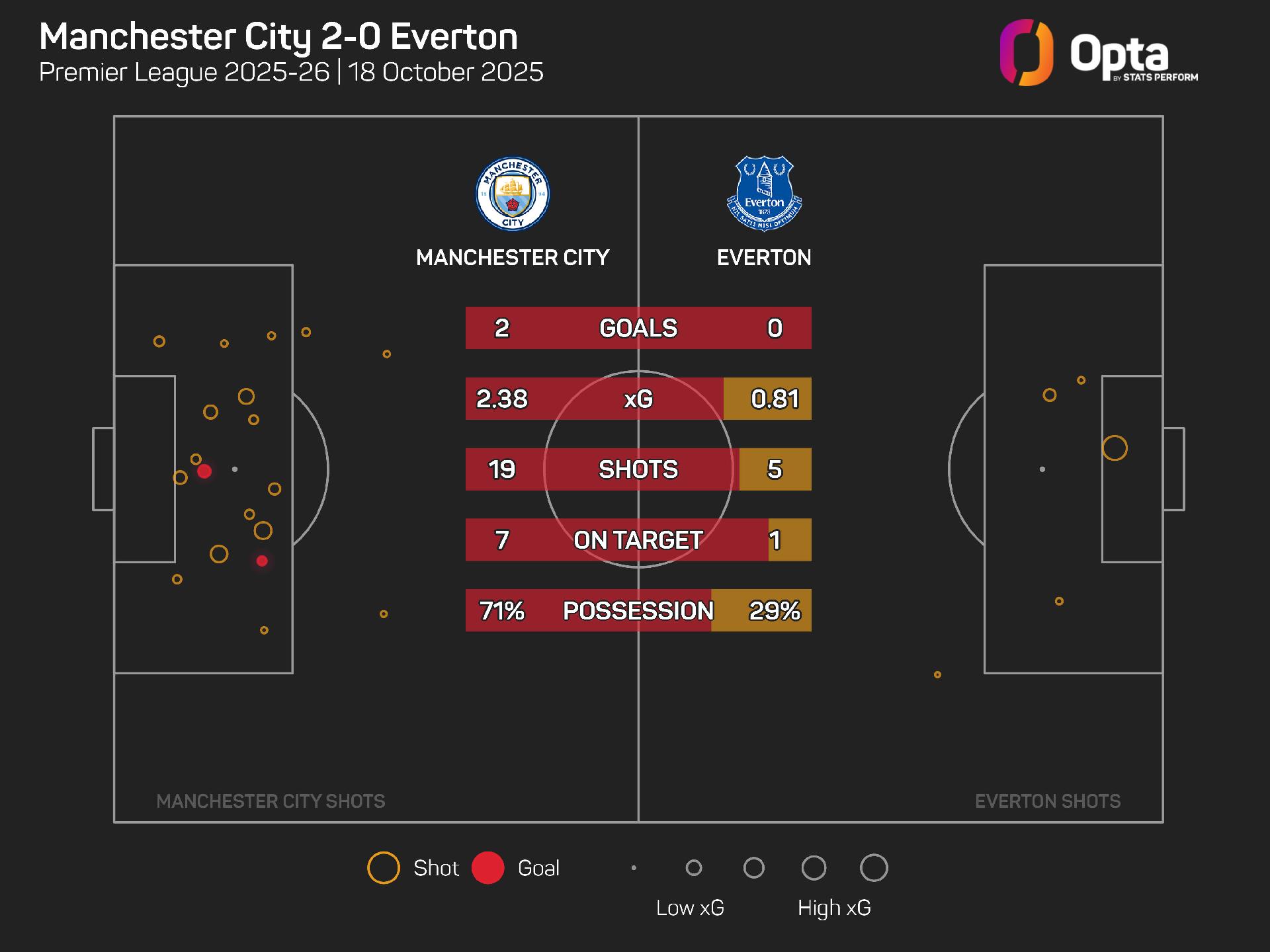Click the red goal marker beside the penalty spot

click(204, 471)
